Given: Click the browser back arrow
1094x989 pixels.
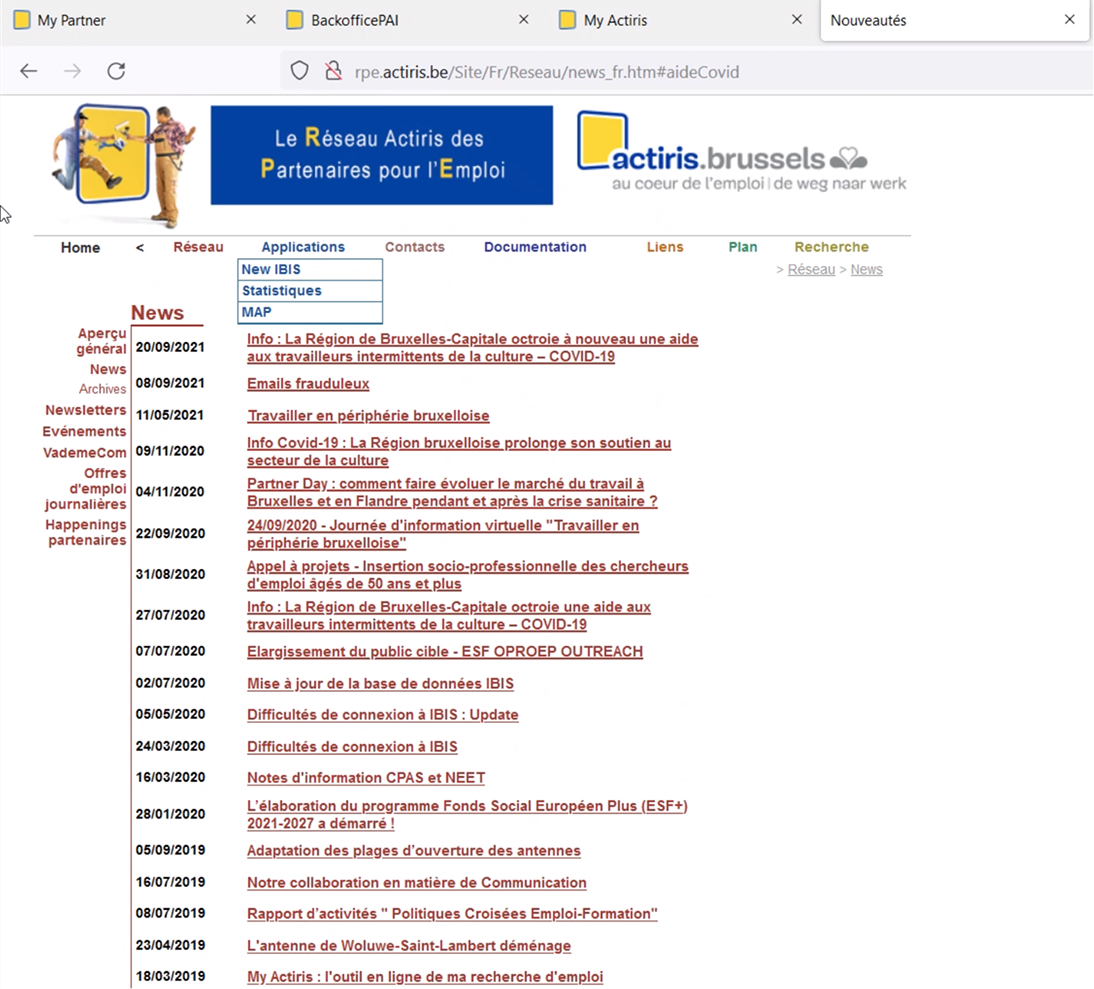Looking at the screenshot, I should (29, 71).
